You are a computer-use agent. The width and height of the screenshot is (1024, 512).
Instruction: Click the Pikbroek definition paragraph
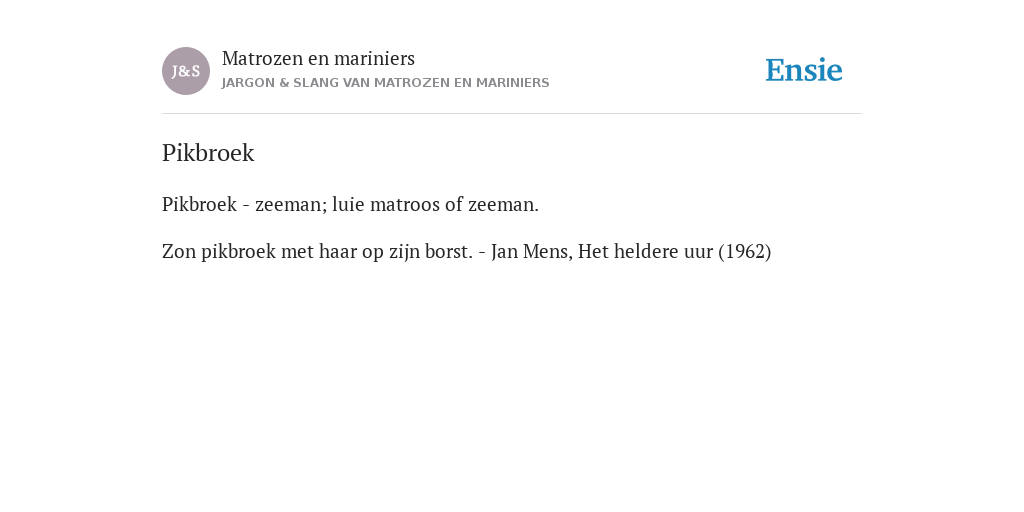350,204
